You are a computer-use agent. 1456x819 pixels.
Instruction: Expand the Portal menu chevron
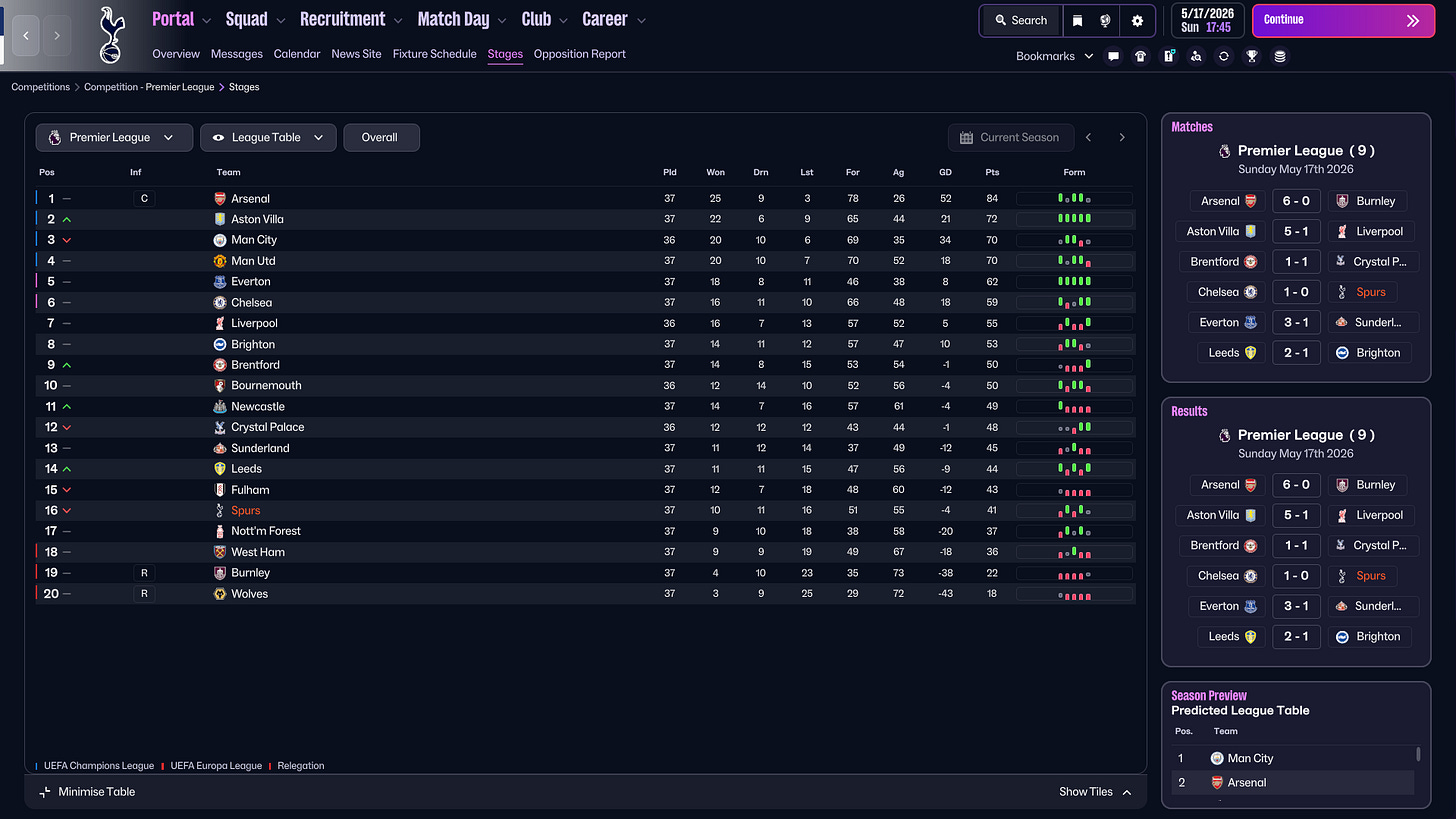207,20
